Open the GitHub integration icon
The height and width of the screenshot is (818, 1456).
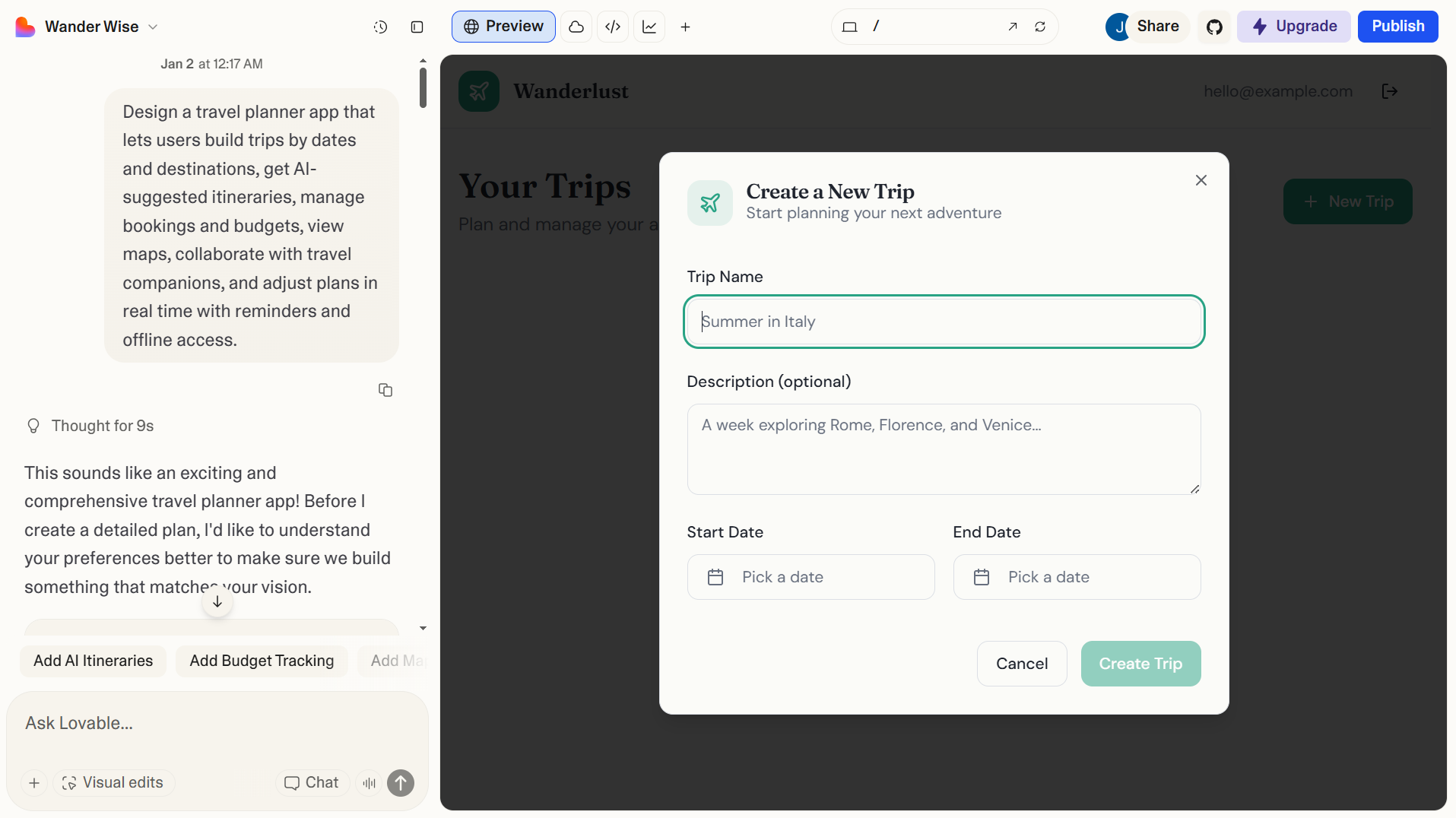1214,27
